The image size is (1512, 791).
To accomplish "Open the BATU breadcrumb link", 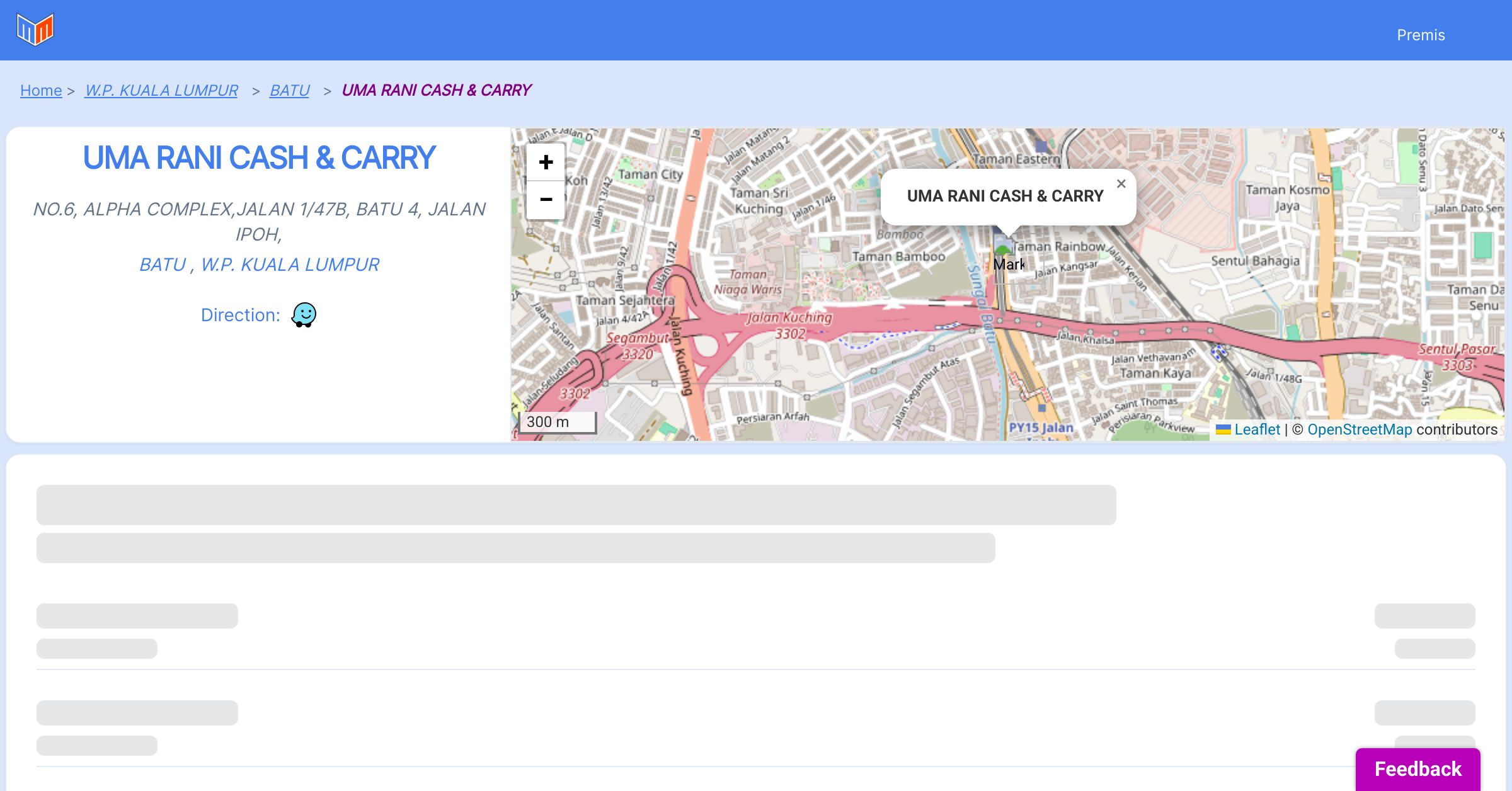I will point(289,91).
